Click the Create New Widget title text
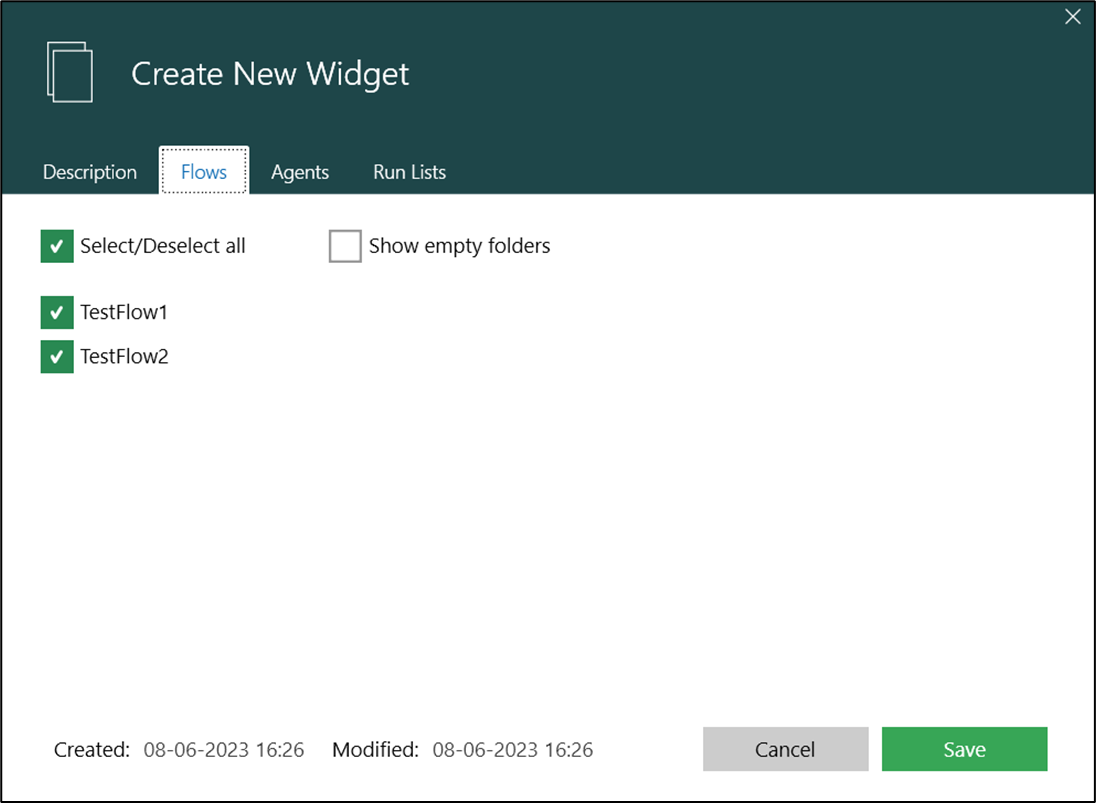Viewport: 1096px width, 803px height. point(270,74)
